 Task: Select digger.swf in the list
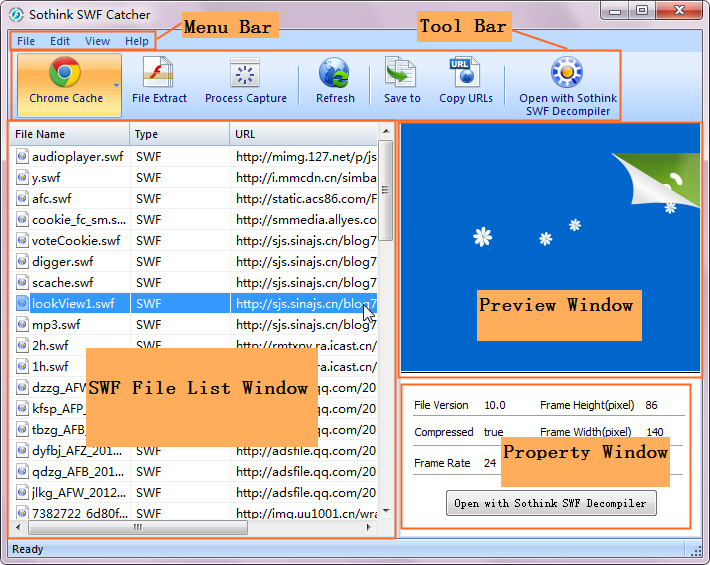point(194,262)
